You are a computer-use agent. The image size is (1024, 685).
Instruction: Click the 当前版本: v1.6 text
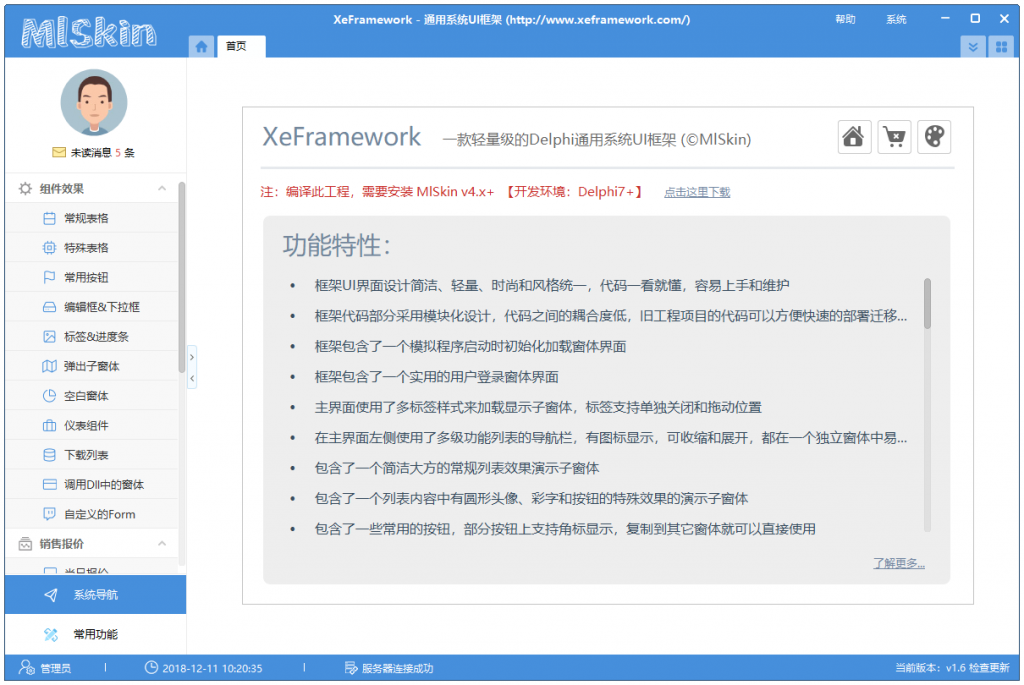pyautogui.click(x=930, y=667)
